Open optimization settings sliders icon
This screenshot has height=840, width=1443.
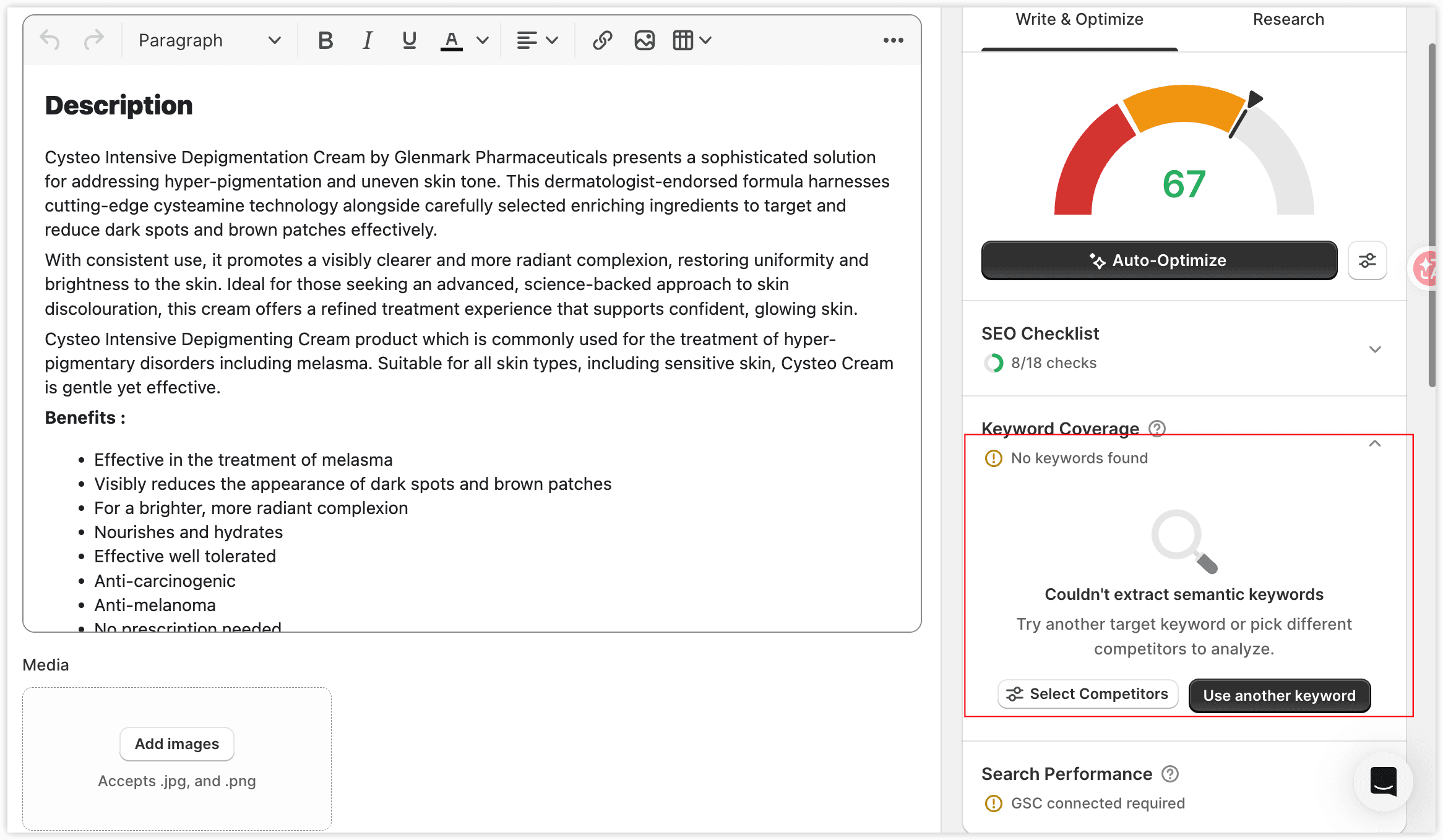1367,260
